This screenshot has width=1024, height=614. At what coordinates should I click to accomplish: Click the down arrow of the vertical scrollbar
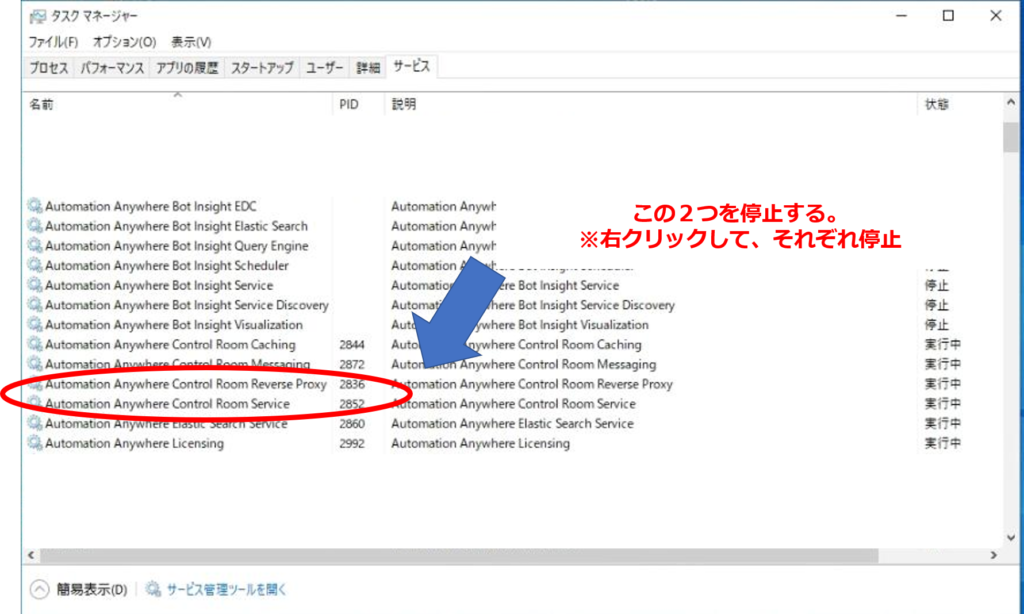click(1011, 538)
